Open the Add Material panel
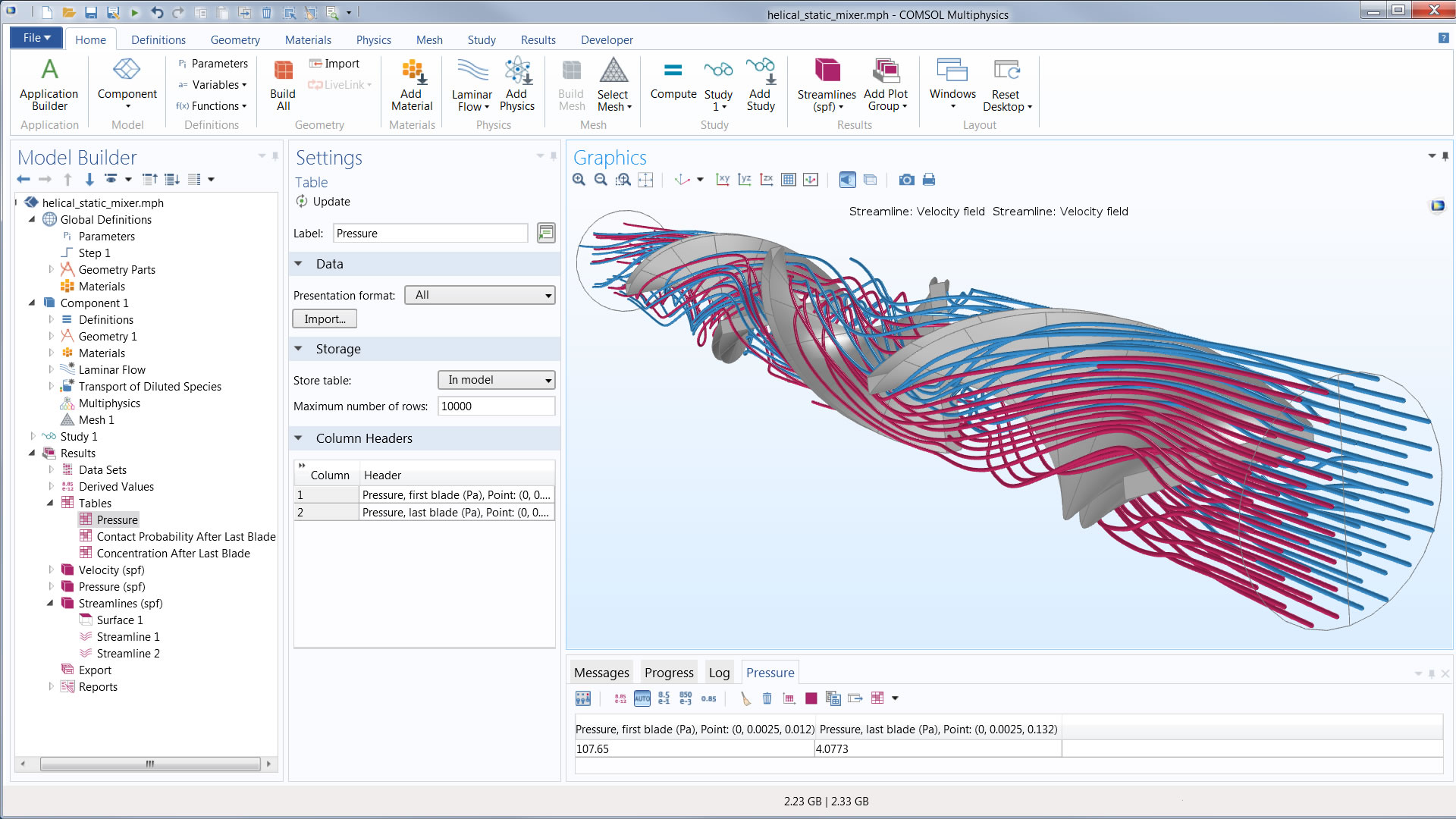Viewport: 1456px width, 819px height. click(412, 85)
